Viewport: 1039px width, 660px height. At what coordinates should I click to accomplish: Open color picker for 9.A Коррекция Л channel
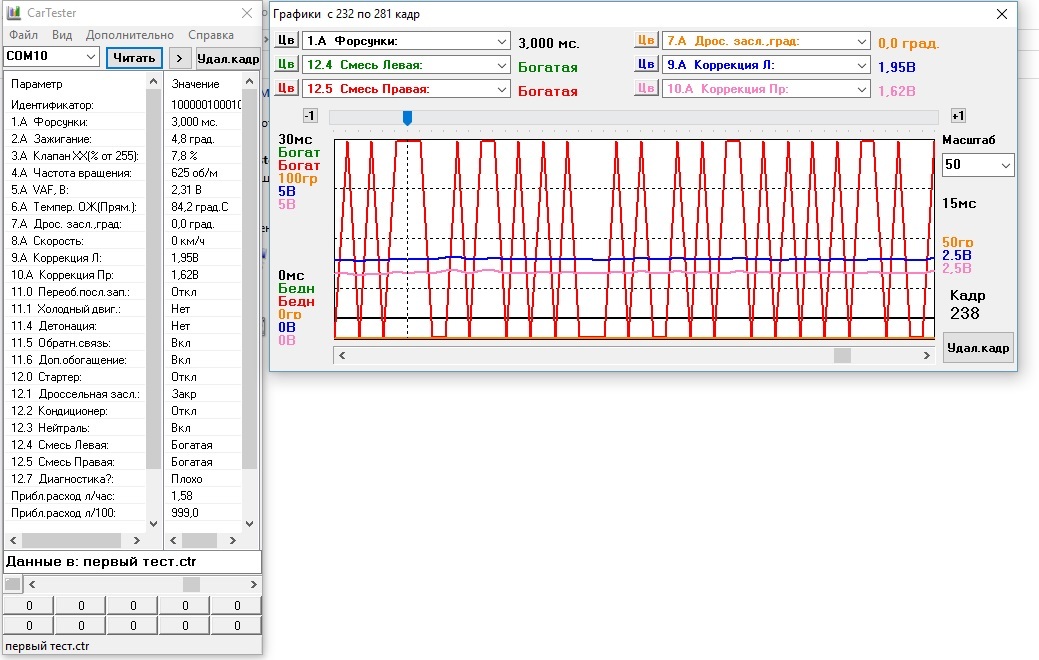[x=646, y=64]
